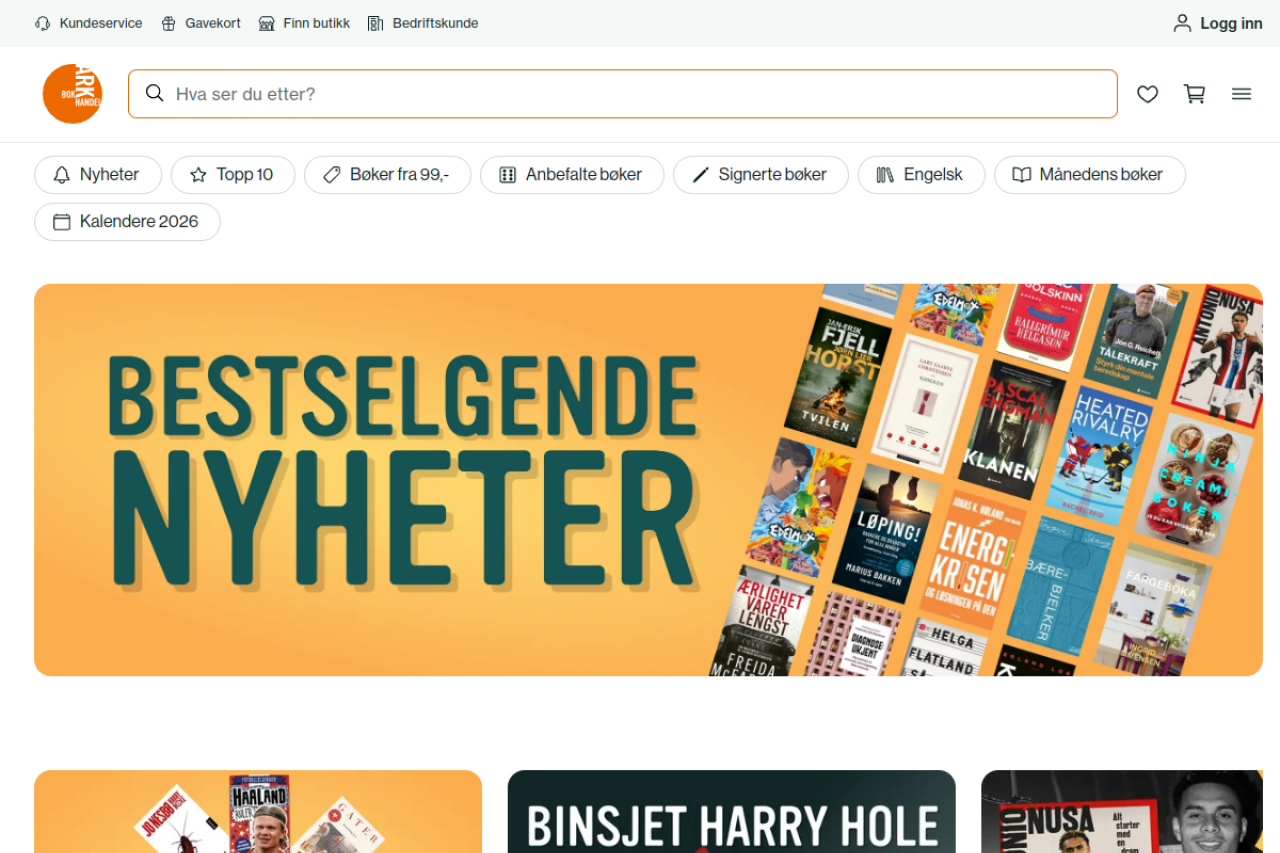This screenshot has height=853, width=1280.
Task: Open the Haaland books promo card
Action: point(258,812)
